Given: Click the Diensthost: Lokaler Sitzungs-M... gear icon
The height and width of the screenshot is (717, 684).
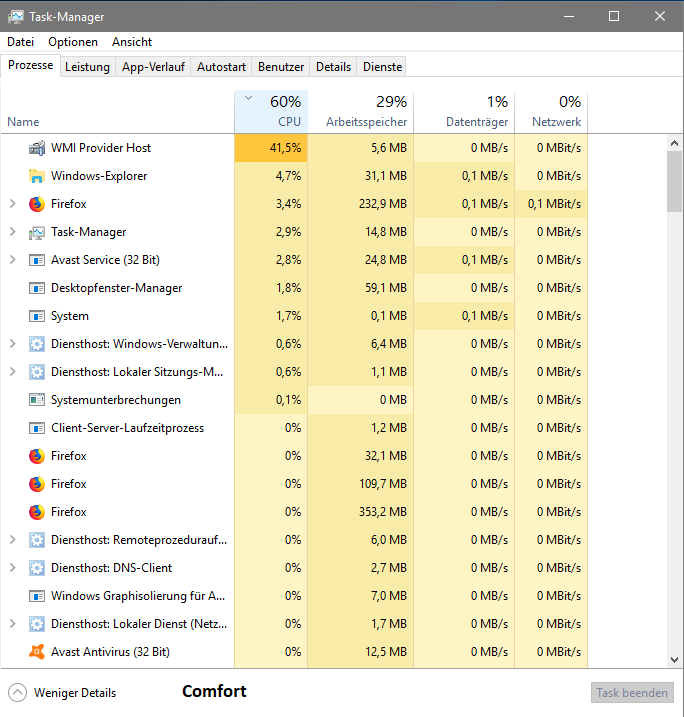Looking at the screenshot, I should (37, 372).
